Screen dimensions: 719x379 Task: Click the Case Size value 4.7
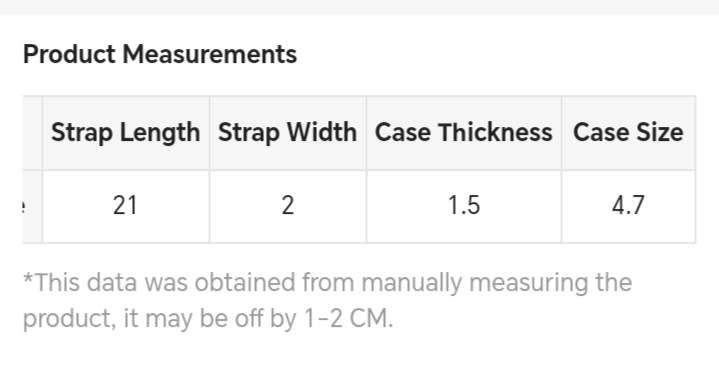click(x=628, y=205)
